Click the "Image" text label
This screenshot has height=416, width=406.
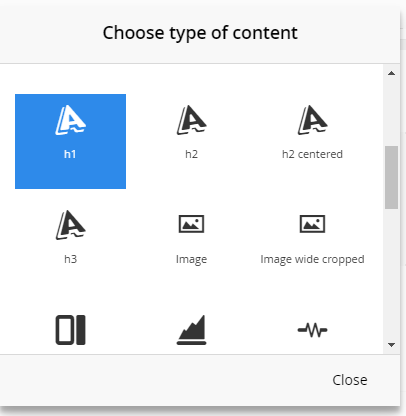(191, 260)
